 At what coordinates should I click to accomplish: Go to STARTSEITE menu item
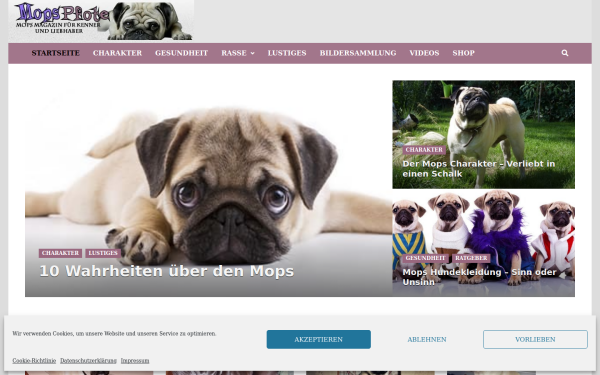coord(55,53)
